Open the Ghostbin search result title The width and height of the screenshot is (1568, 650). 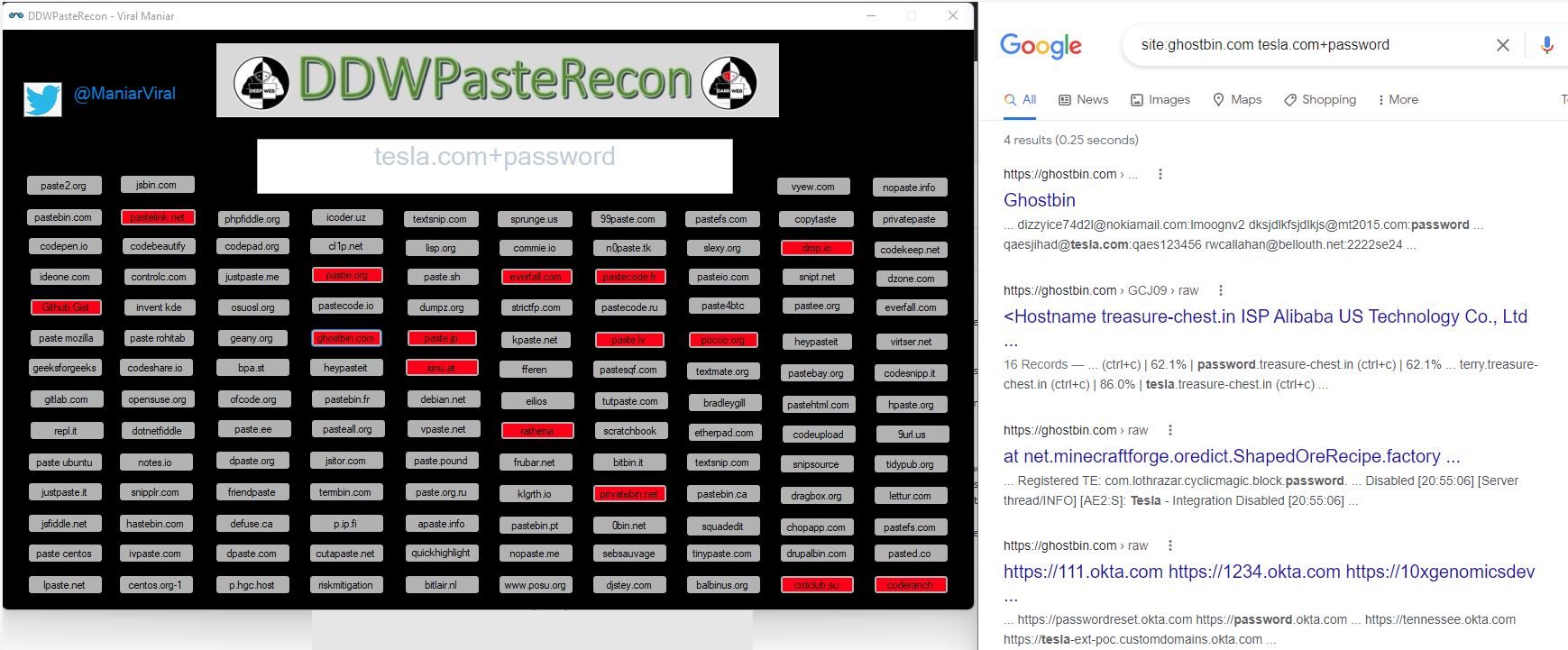[1040, 200]
